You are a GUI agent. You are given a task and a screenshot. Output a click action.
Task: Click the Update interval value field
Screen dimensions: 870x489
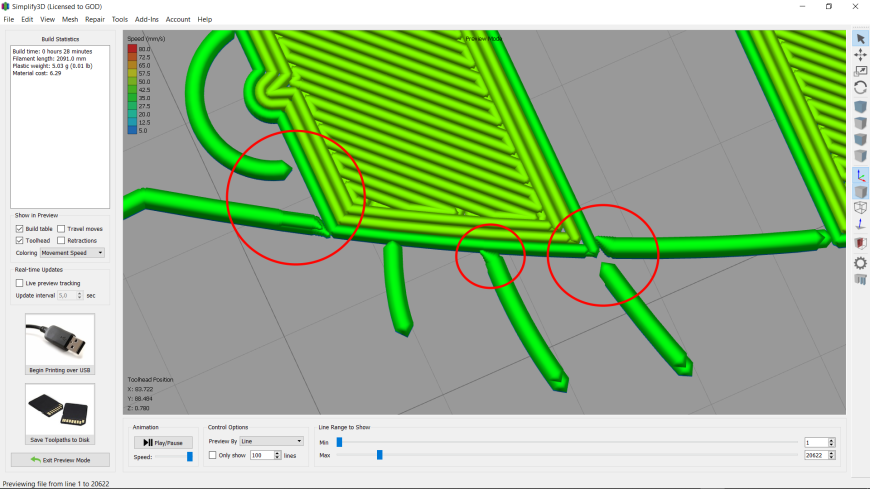[67, 296]
